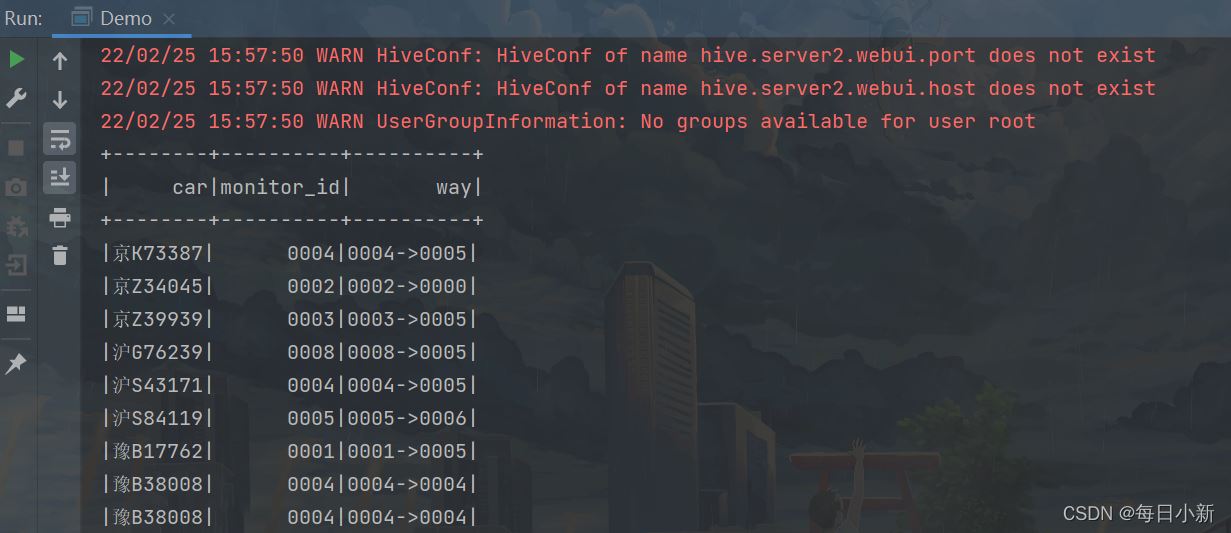Click the 京K73387 row in the table output

click(290, 253)
